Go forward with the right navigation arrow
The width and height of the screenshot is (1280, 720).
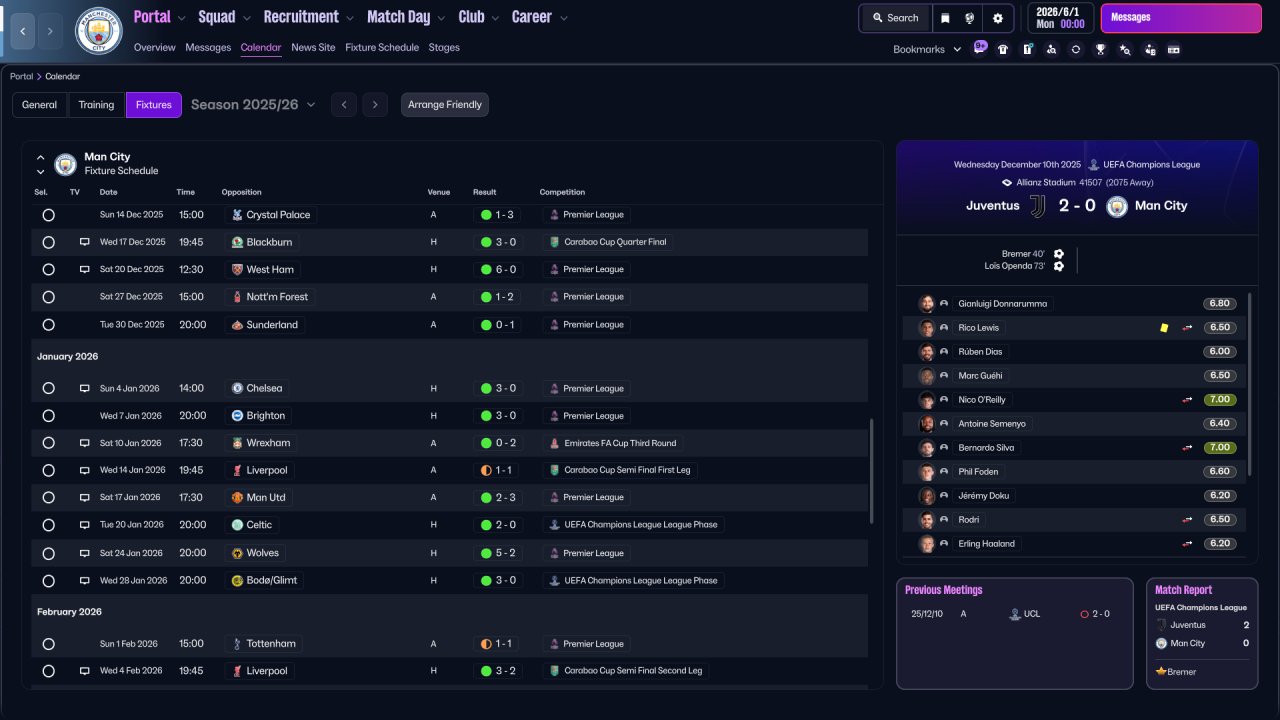coord(51,31)
